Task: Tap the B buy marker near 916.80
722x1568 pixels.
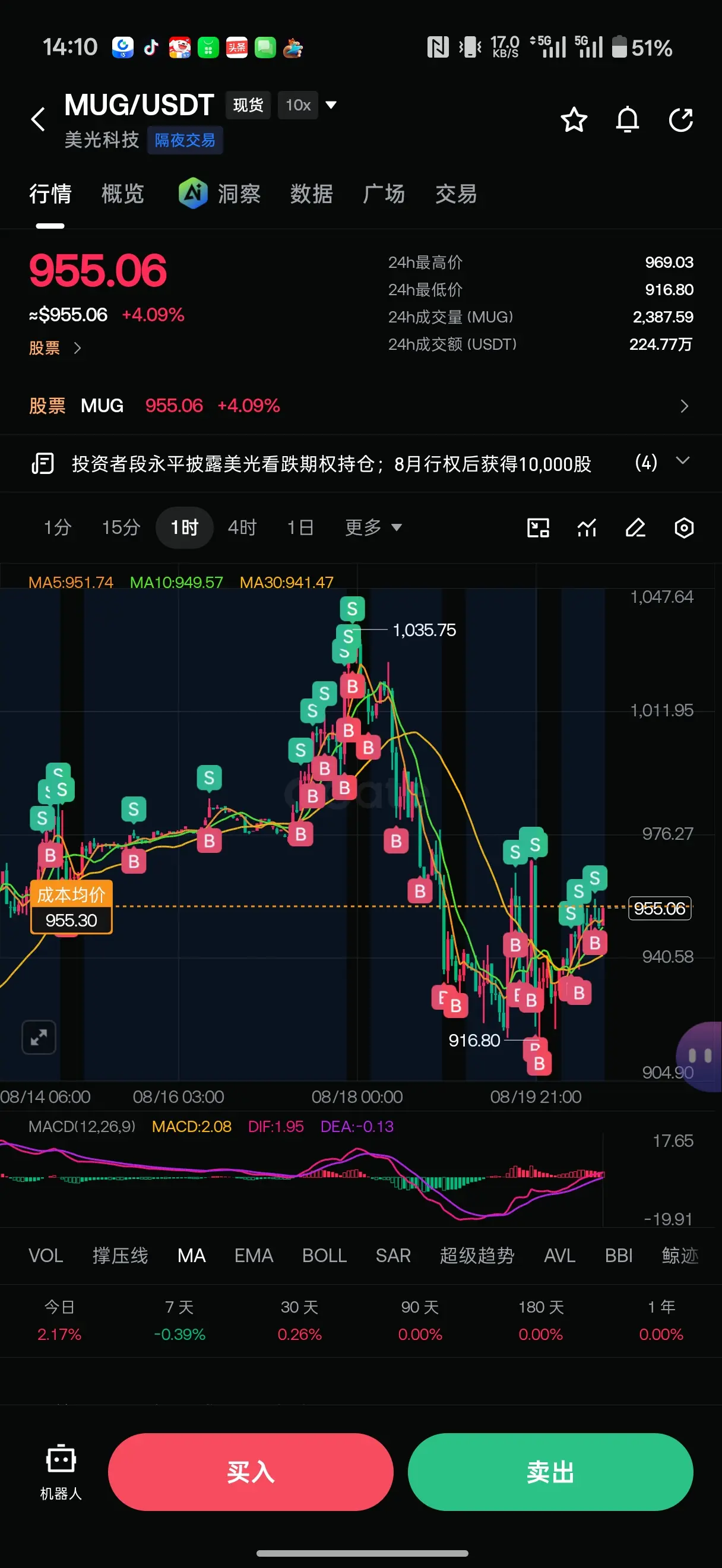Action: pos(539,1063)
